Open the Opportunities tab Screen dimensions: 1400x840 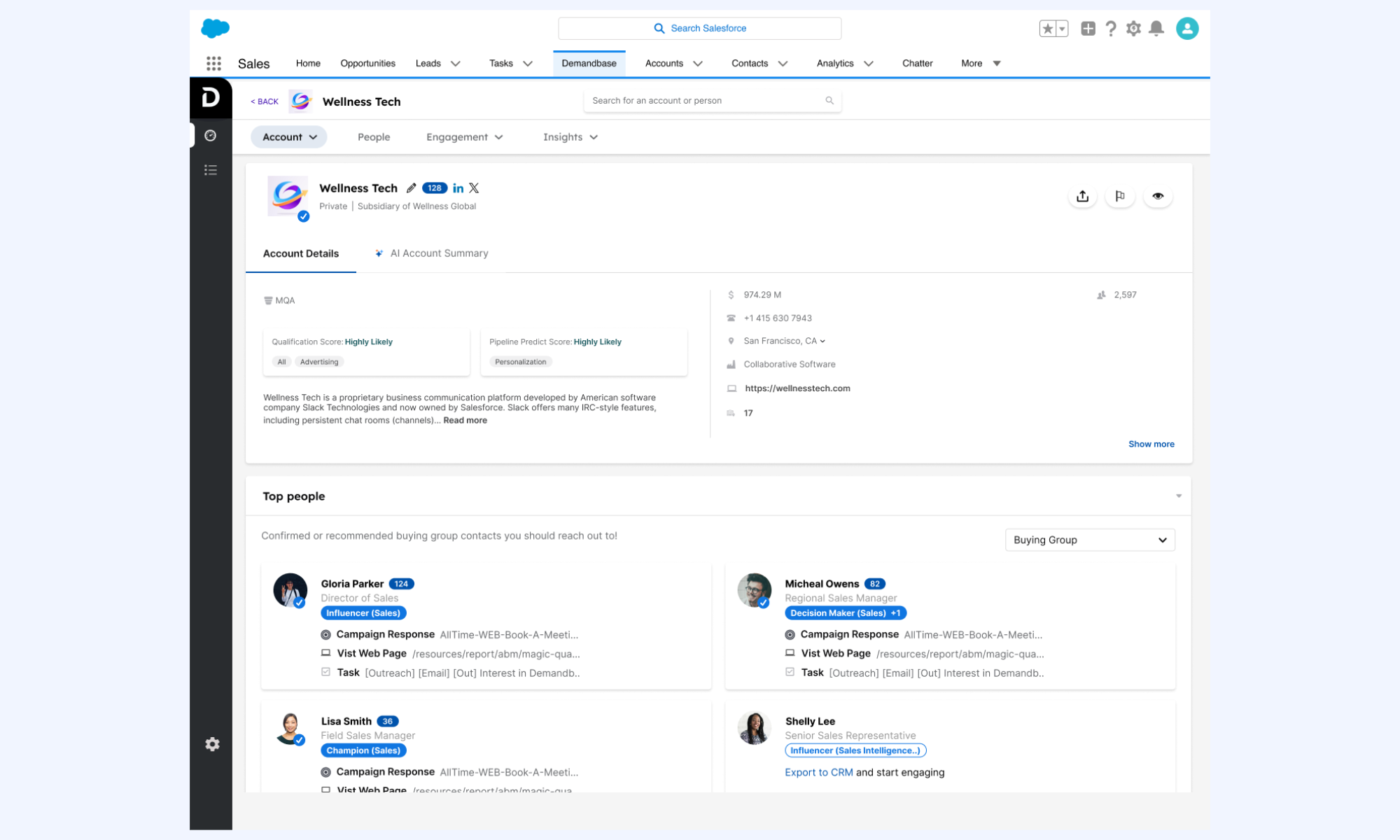coord(367,64)
